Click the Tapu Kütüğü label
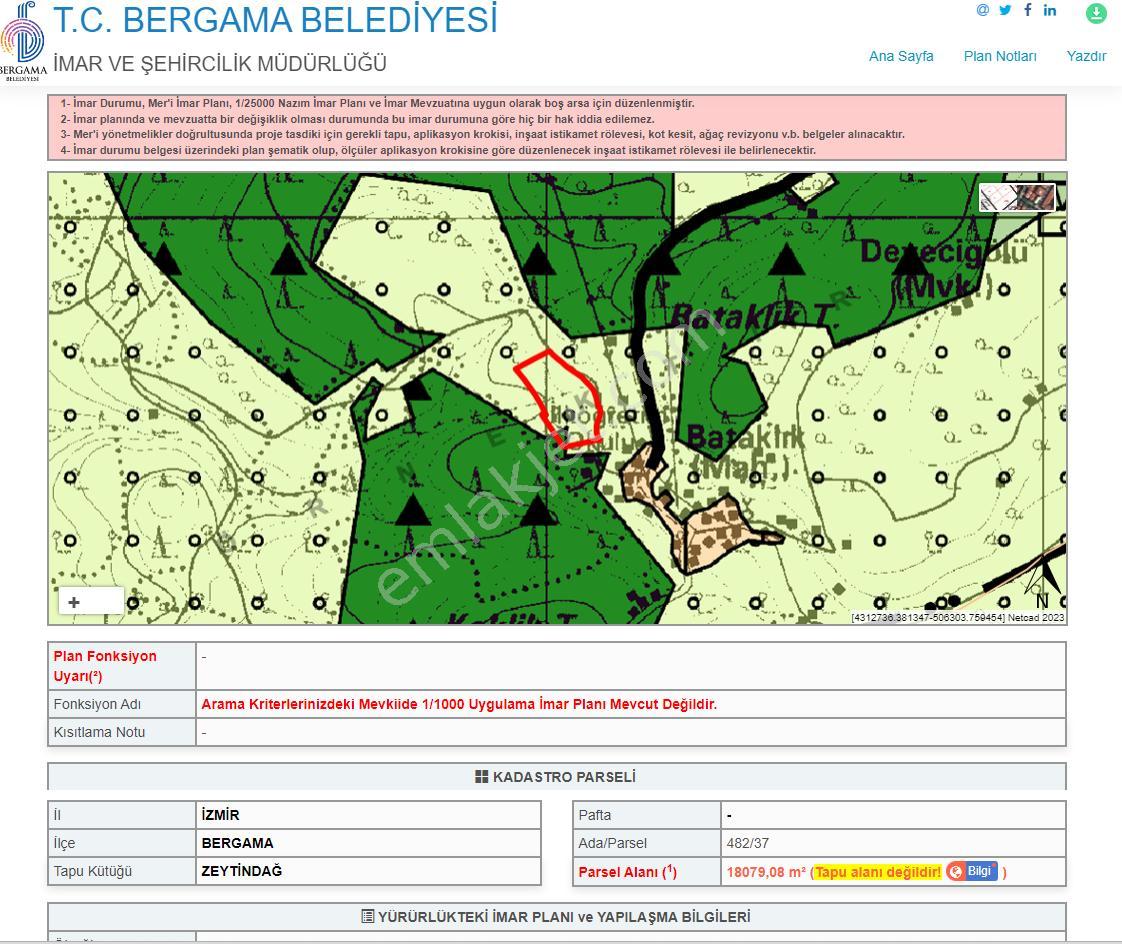Image resolution: width=1122 pixels, height=944 pixels. (x=93, y=871)
